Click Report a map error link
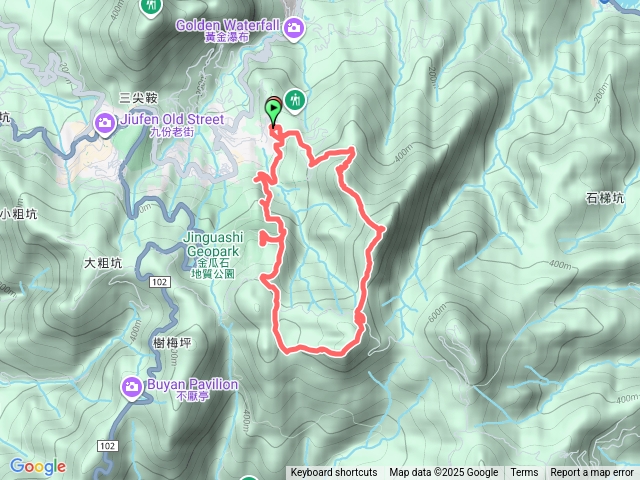640x480 pixels. (591, 473)
